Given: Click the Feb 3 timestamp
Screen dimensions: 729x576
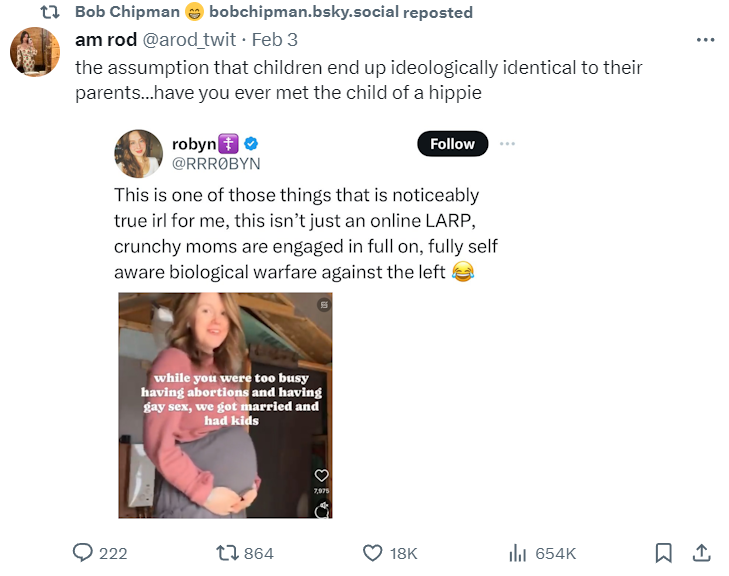Looking at the screenshot, I should point(275,40).
